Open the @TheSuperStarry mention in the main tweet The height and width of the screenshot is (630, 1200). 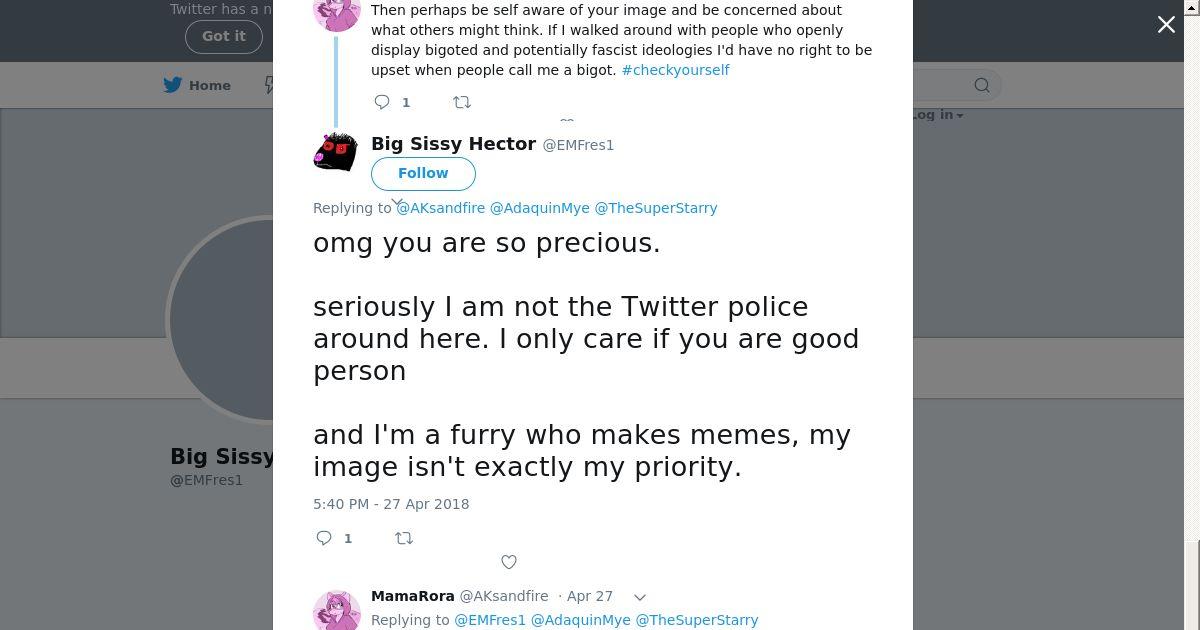(656, 208)
